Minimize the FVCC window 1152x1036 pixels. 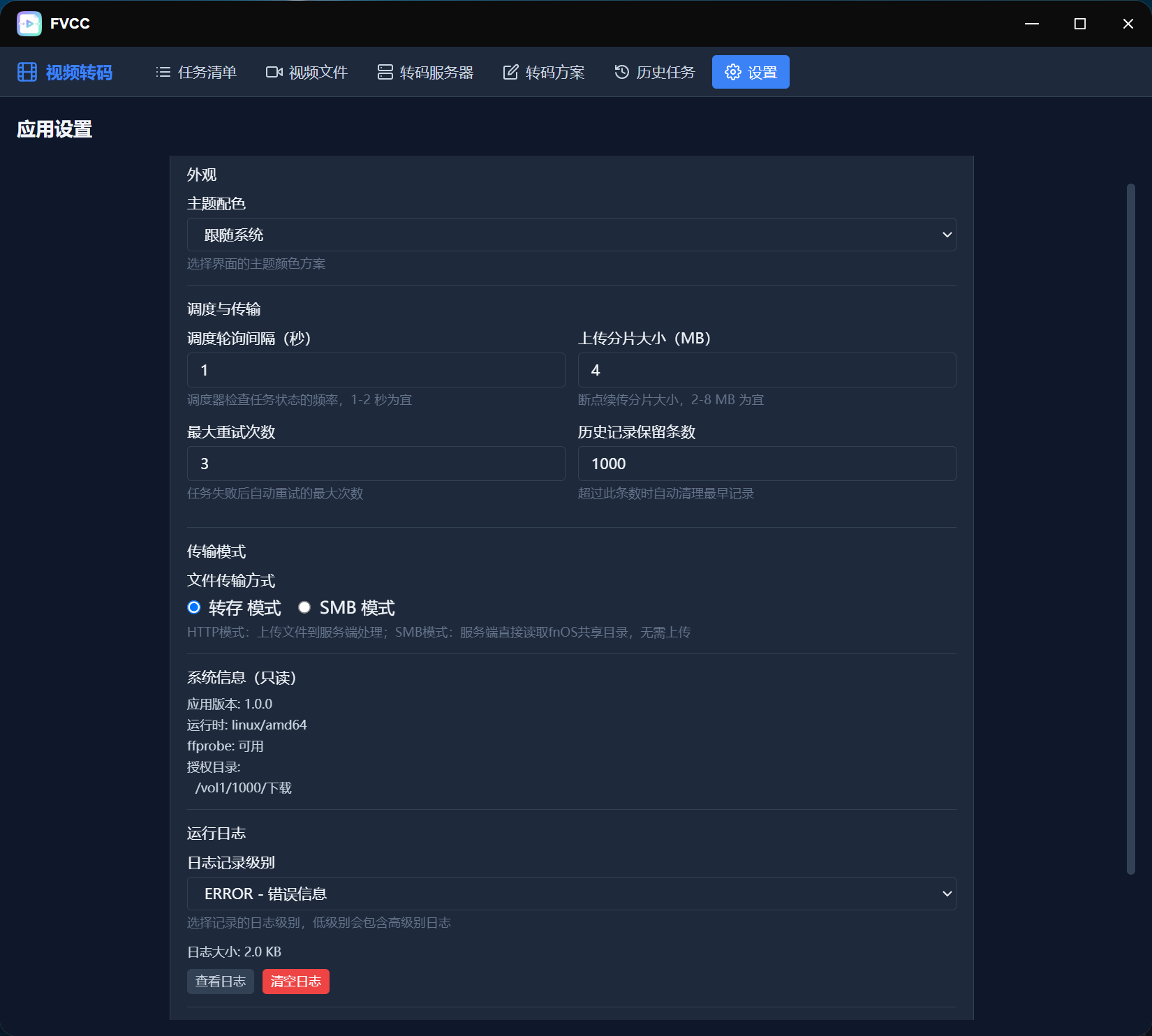click(x=1032, y=24)
